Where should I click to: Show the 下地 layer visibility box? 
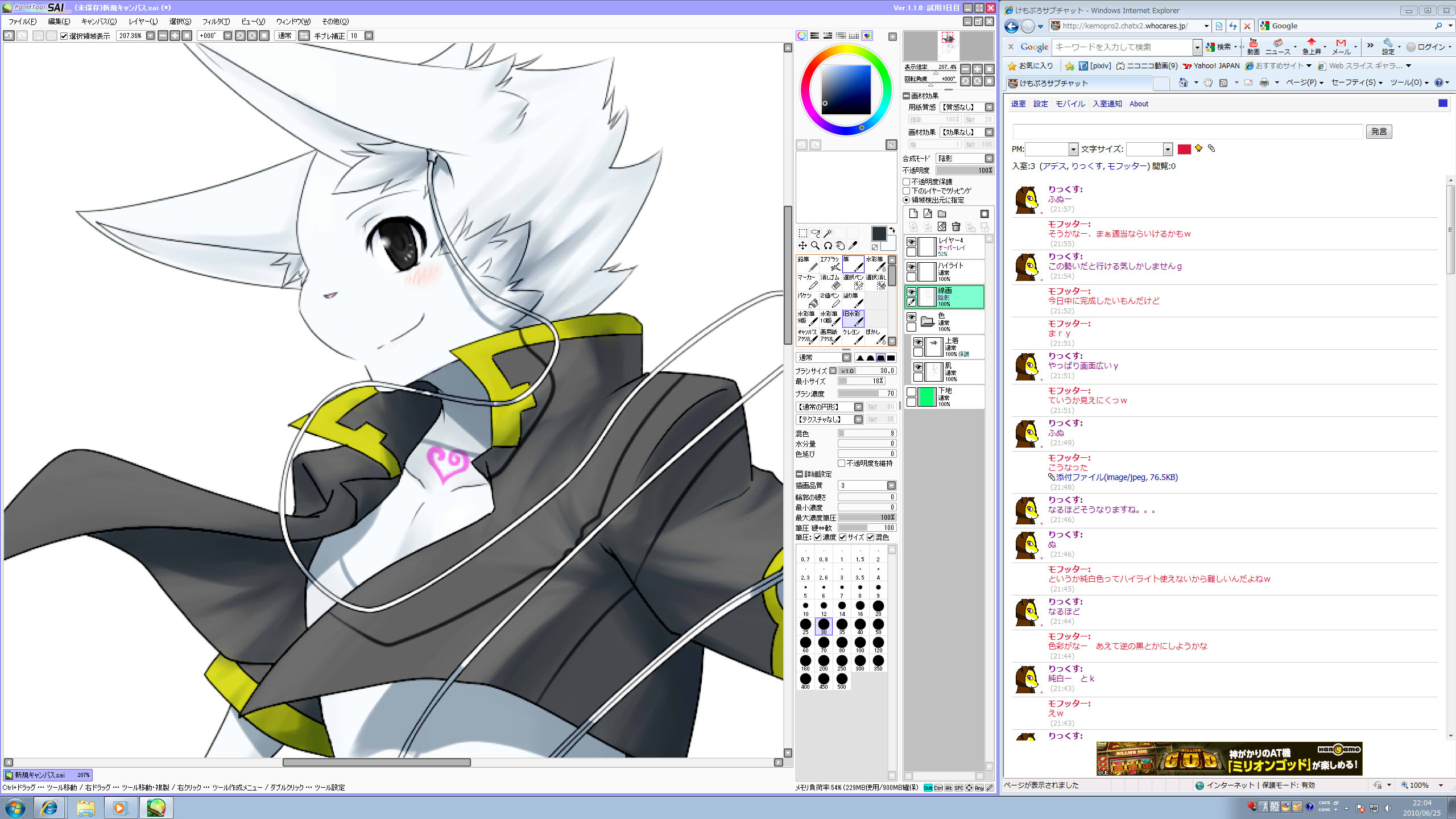[x=911, y=392]
